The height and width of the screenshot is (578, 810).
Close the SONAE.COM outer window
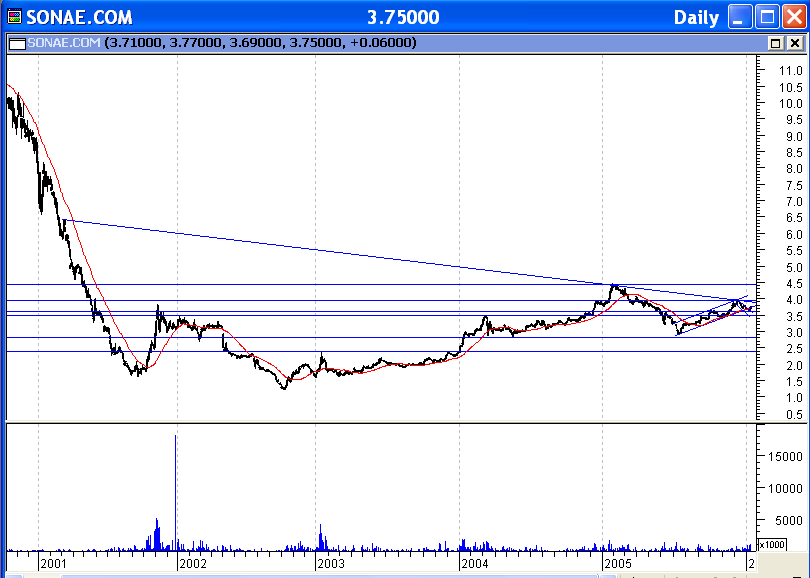point(794,17)
